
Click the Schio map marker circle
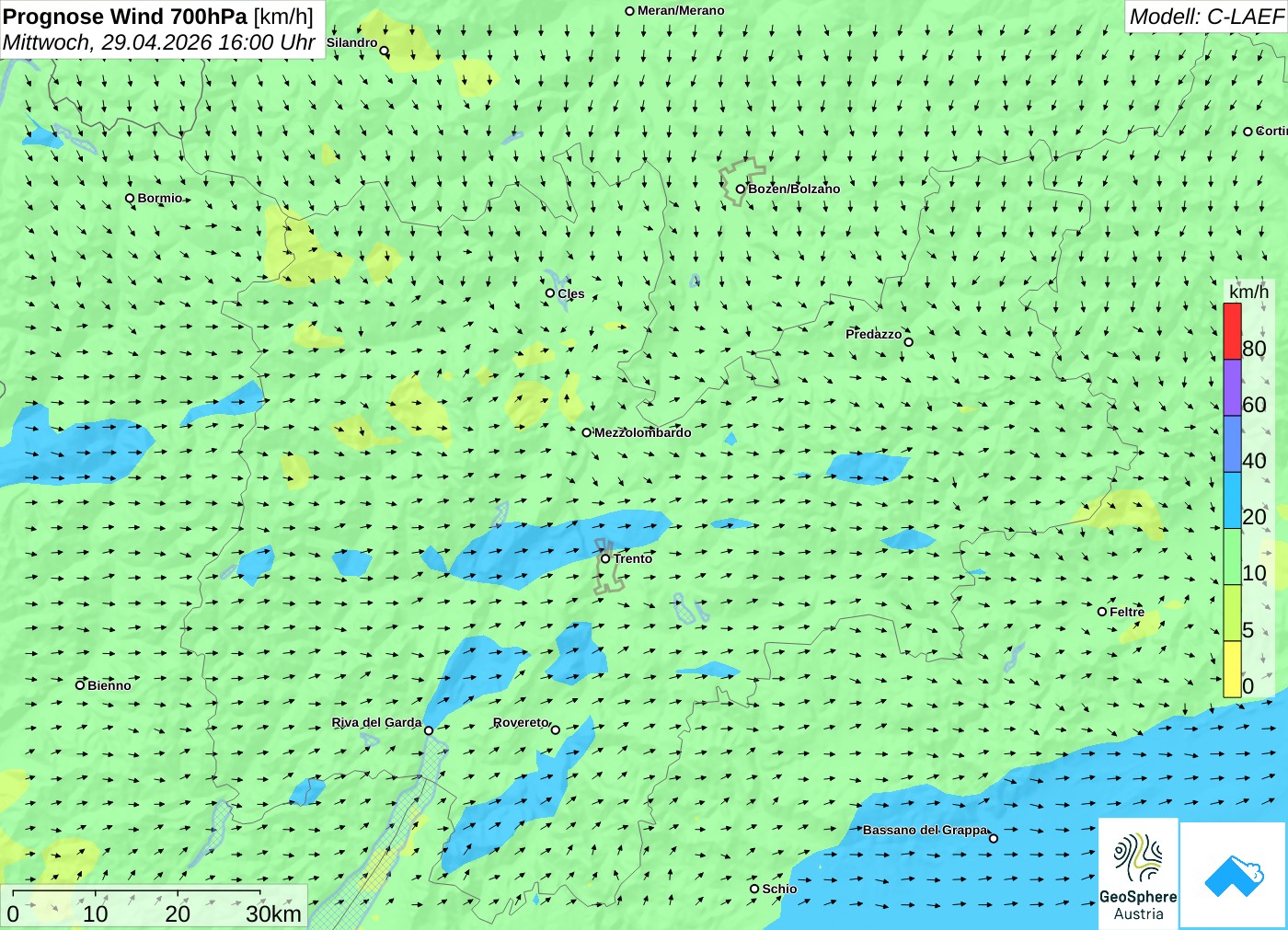coord(754,889)
